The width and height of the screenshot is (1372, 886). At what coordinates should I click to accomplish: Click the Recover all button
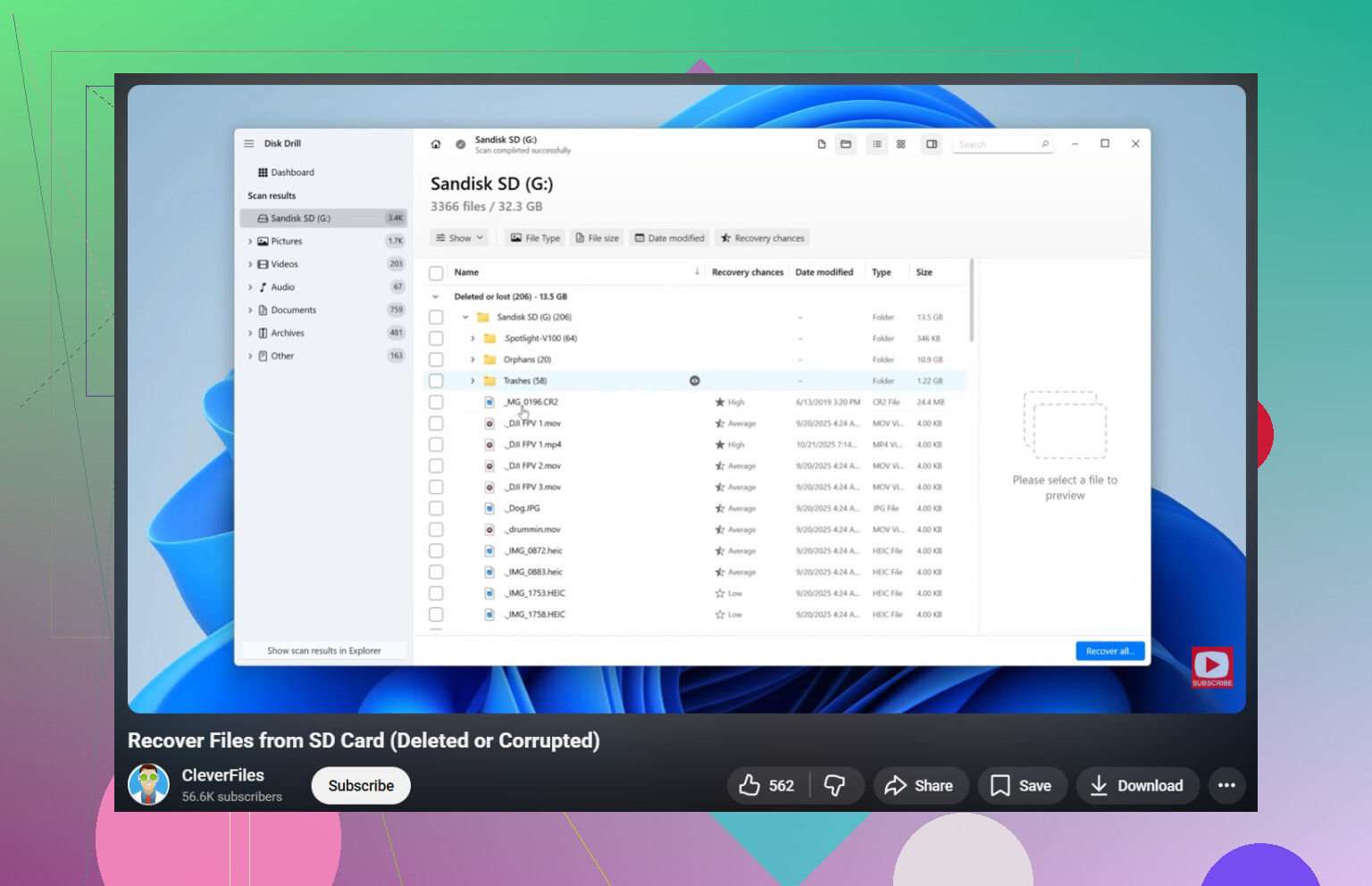pos(1110,651)
